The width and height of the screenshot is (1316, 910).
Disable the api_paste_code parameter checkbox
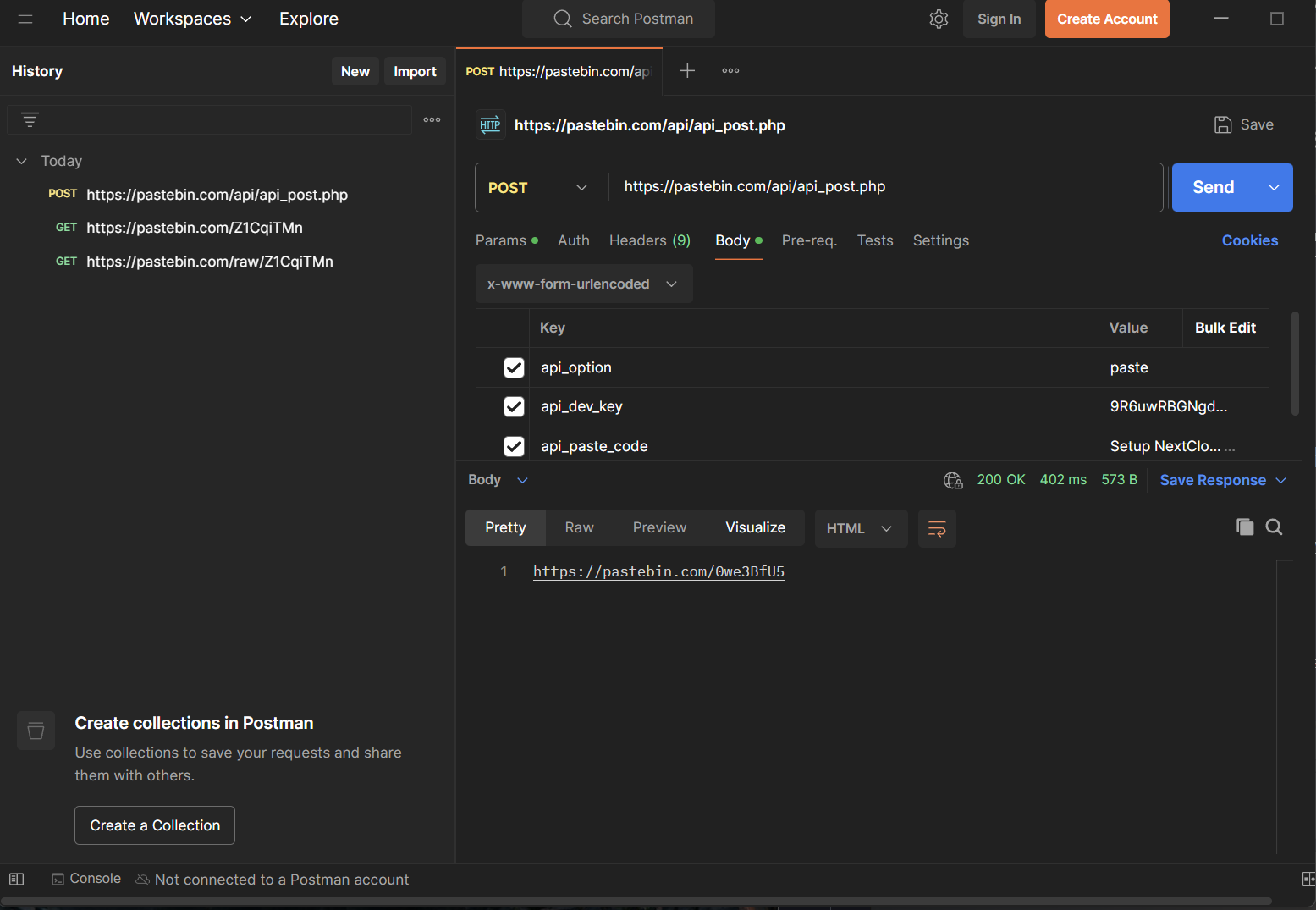514,446
